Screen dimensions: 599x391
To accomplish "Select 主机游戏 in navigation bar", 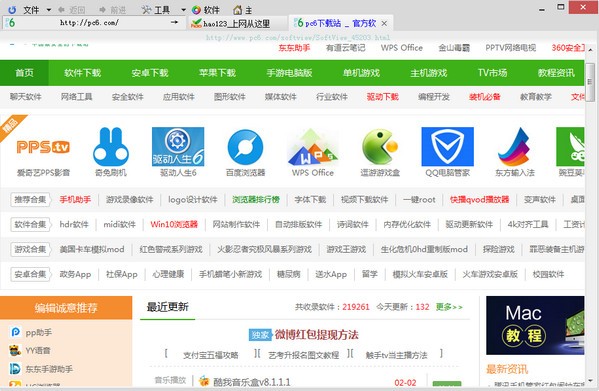I will [428, 73].
